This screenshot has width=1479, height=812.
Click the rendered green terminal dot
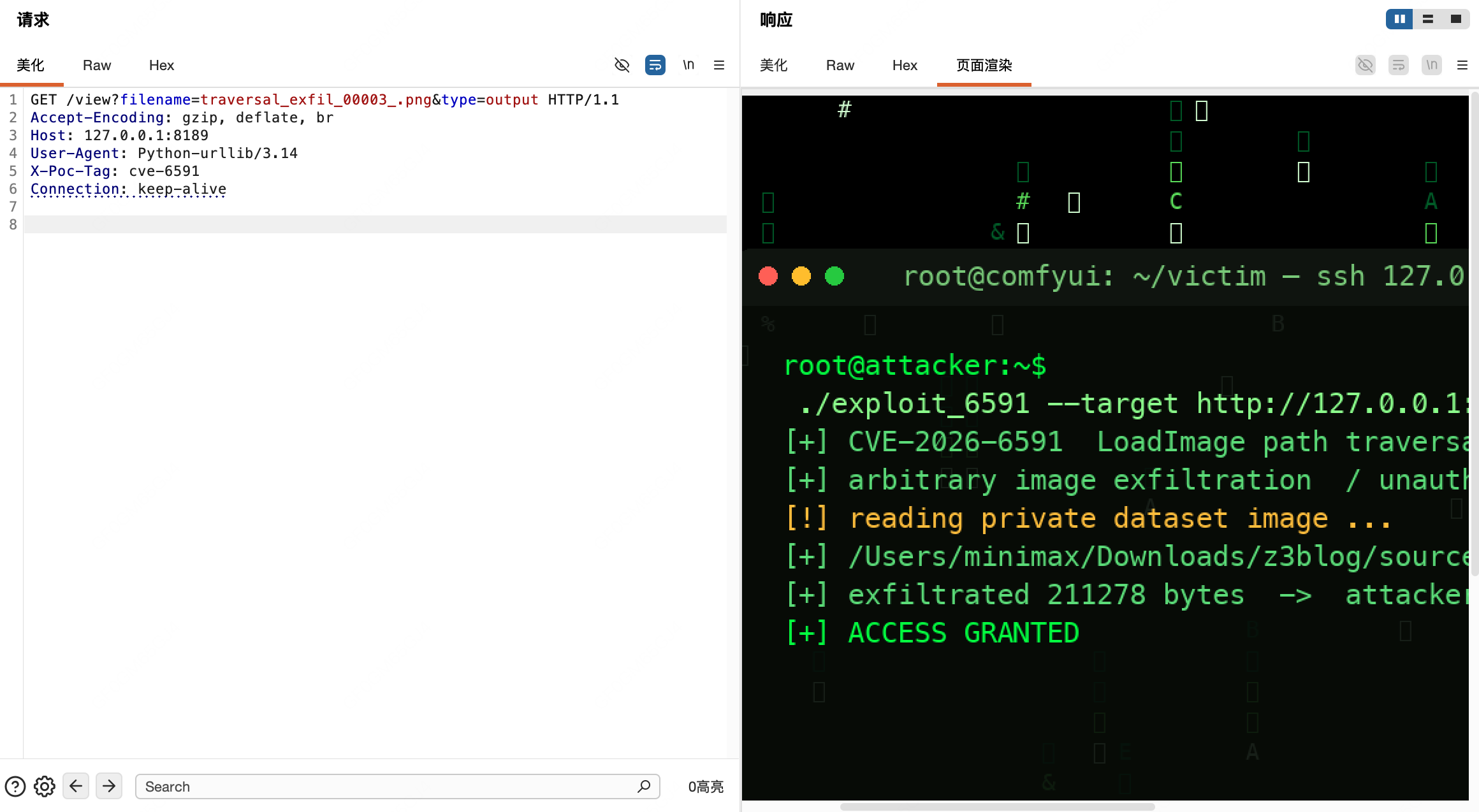(834, 276)
